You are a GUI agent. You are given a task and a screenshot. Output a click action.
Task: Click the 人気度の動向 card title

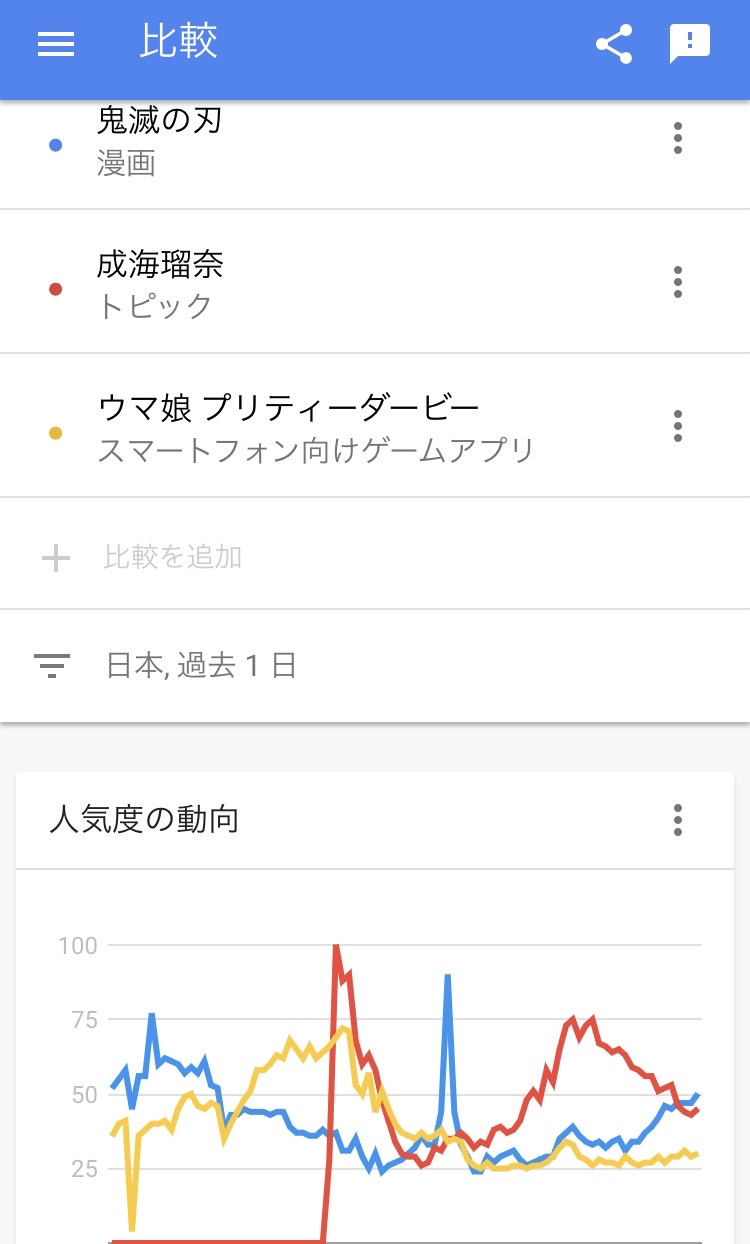click(145, 820)
